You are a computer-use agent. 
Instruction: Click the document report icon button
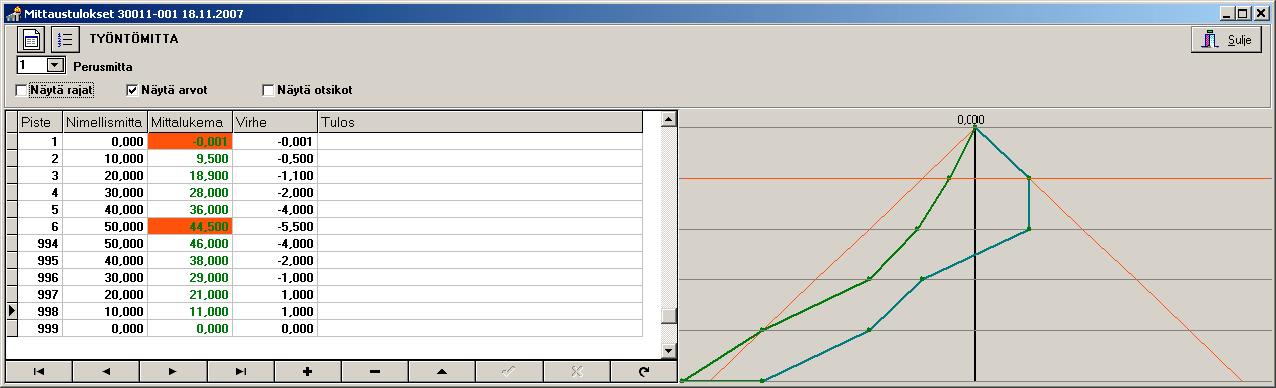31,40
